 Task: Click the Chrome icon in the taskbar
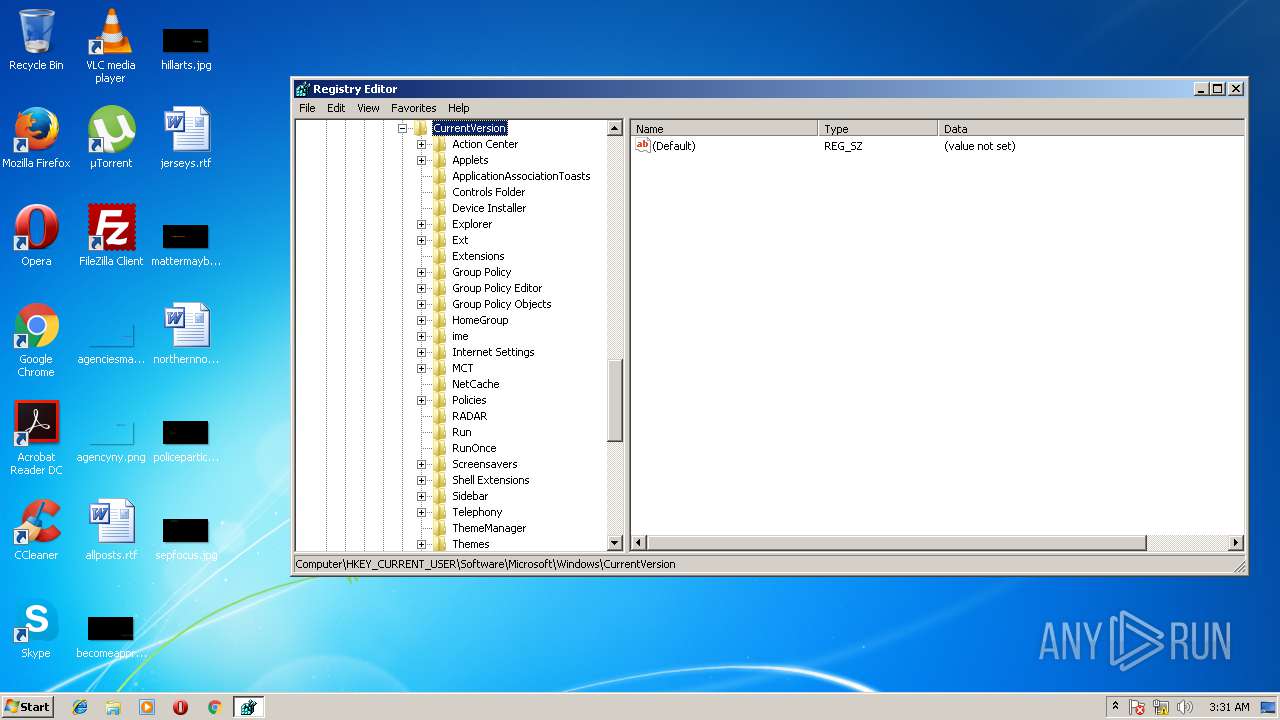coord(214,707)
